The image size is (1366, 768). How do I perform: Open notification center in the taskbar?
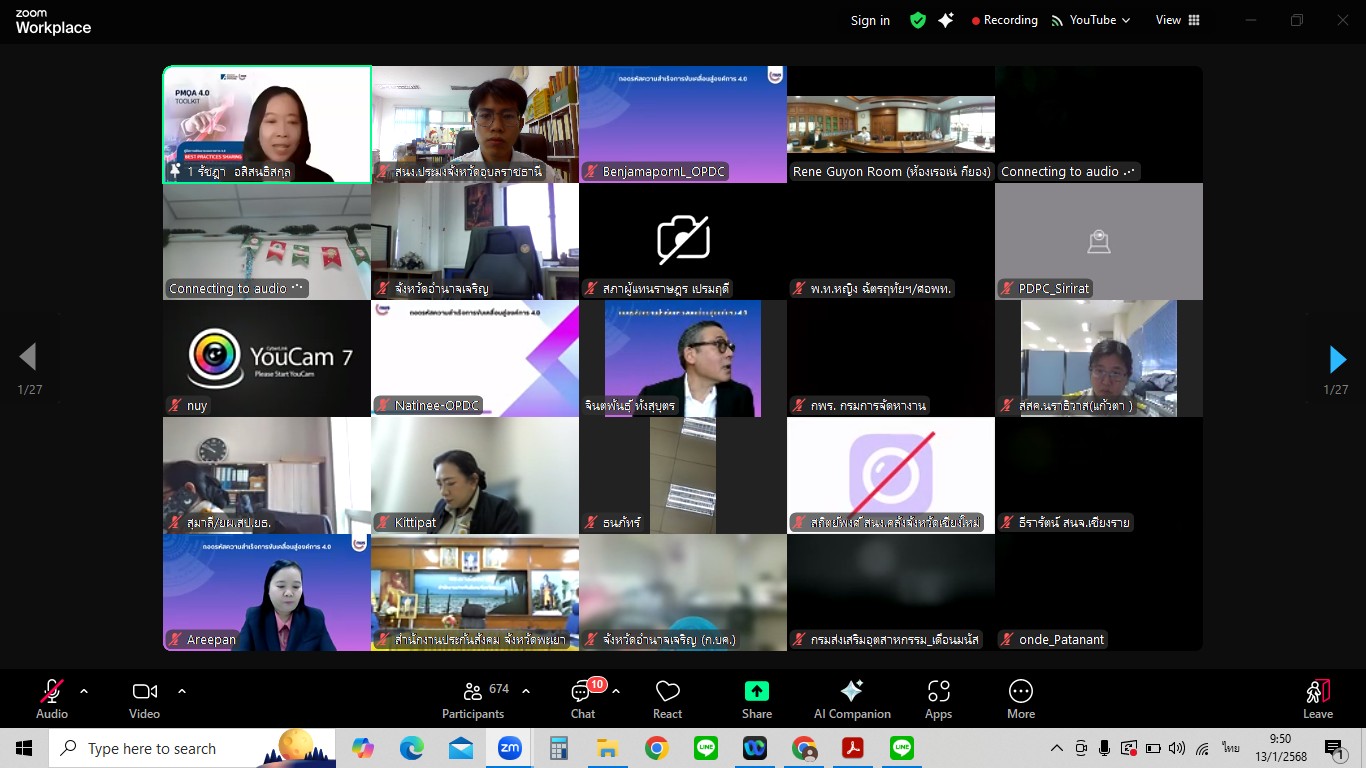(x=1334, y=748)
